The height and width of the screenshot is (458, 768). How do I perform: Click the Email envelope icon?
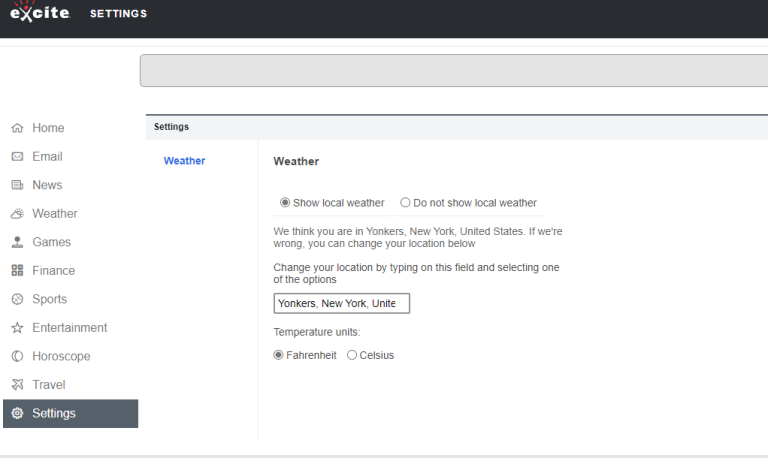[x=17, y=156]
